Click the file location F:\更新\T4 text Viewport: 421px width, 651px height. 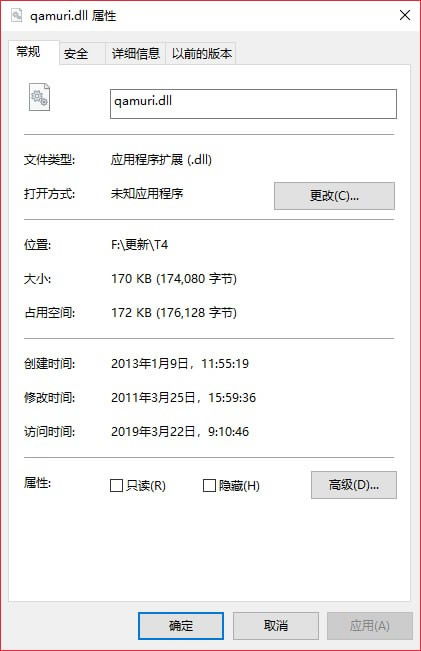[140, 245]
